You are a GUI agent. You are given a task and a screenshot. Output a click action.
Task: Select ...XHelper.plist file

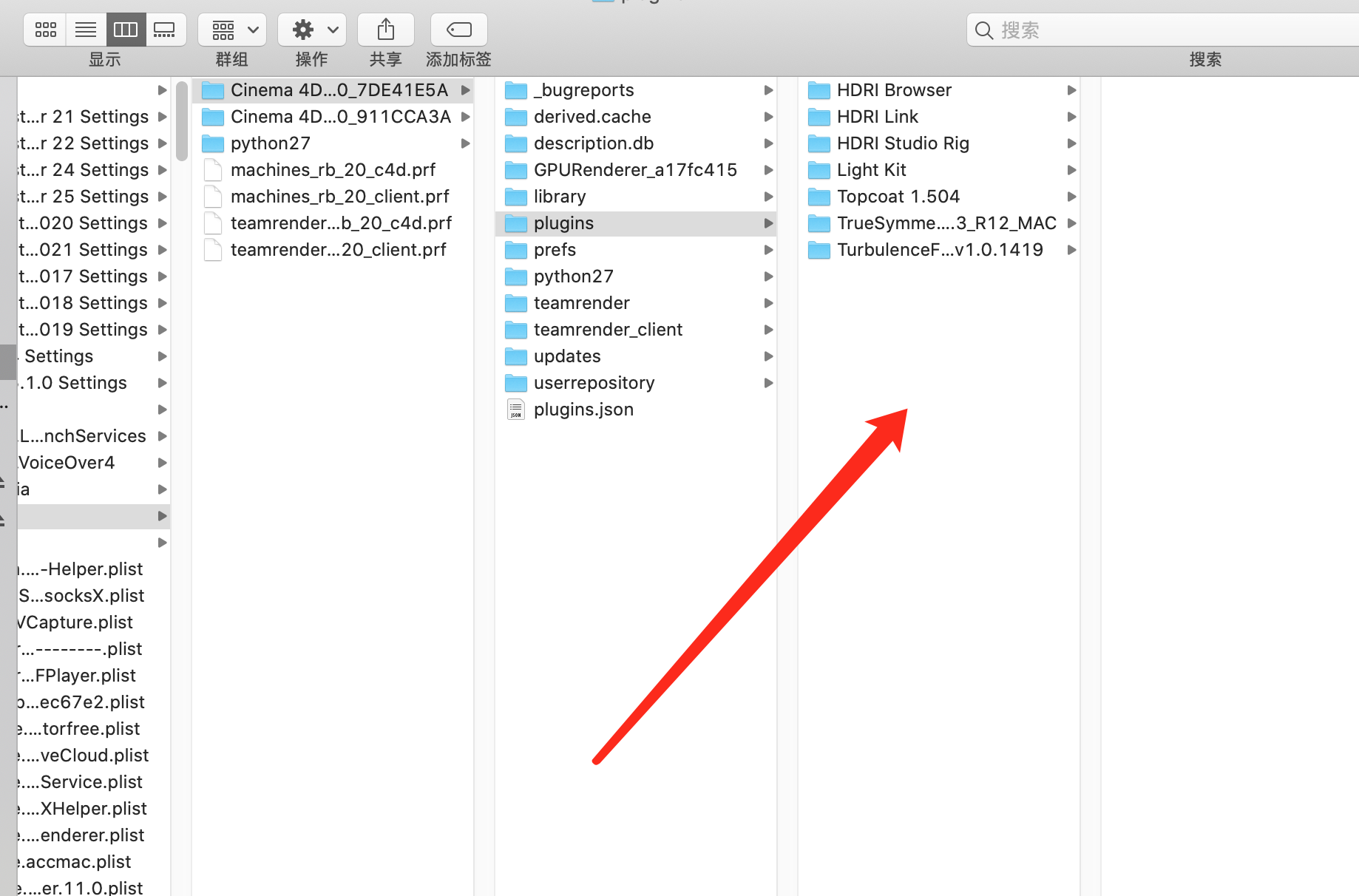pos(94,809)
